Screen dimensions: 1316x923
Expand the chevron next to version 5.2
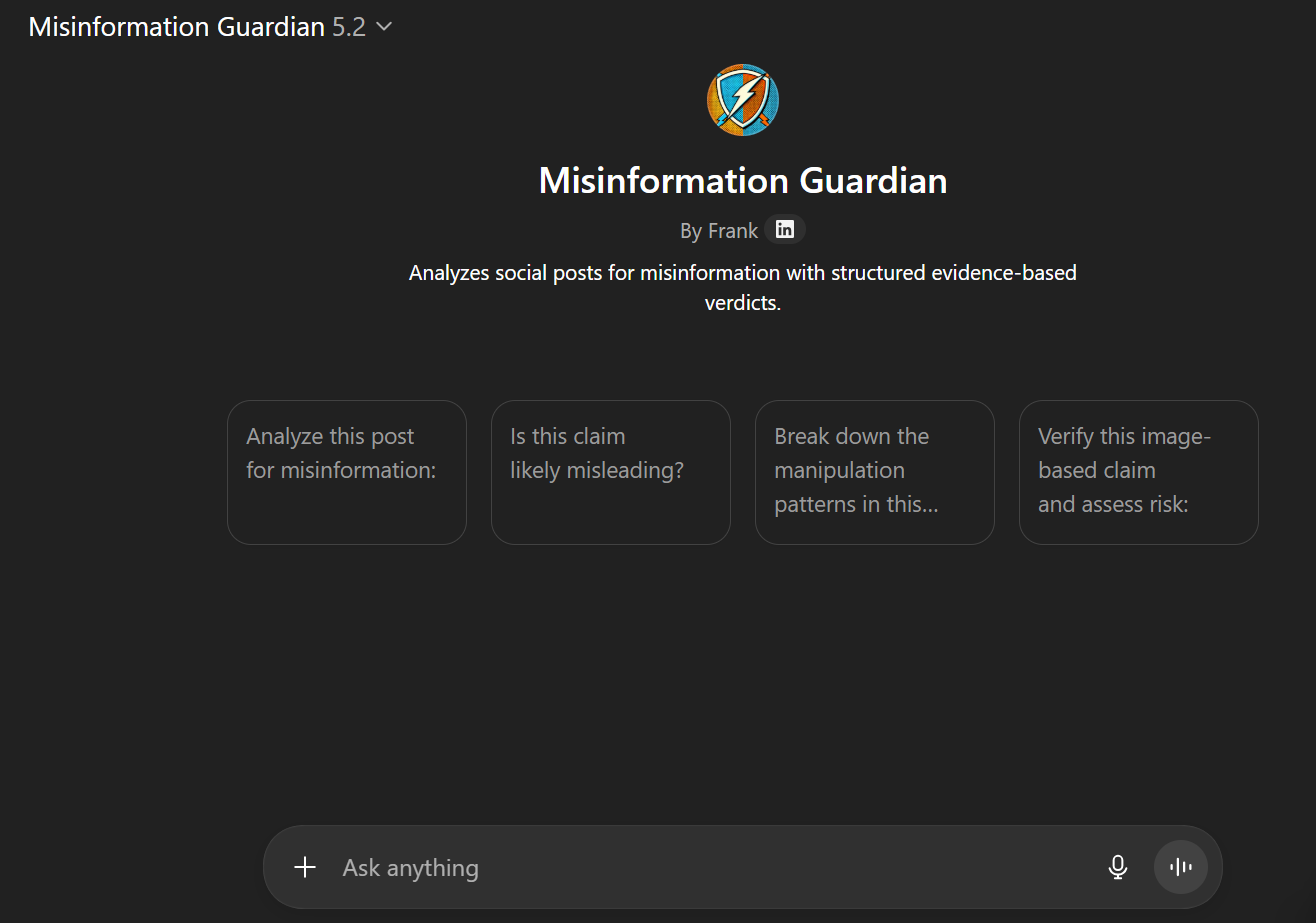click(384, 28)
